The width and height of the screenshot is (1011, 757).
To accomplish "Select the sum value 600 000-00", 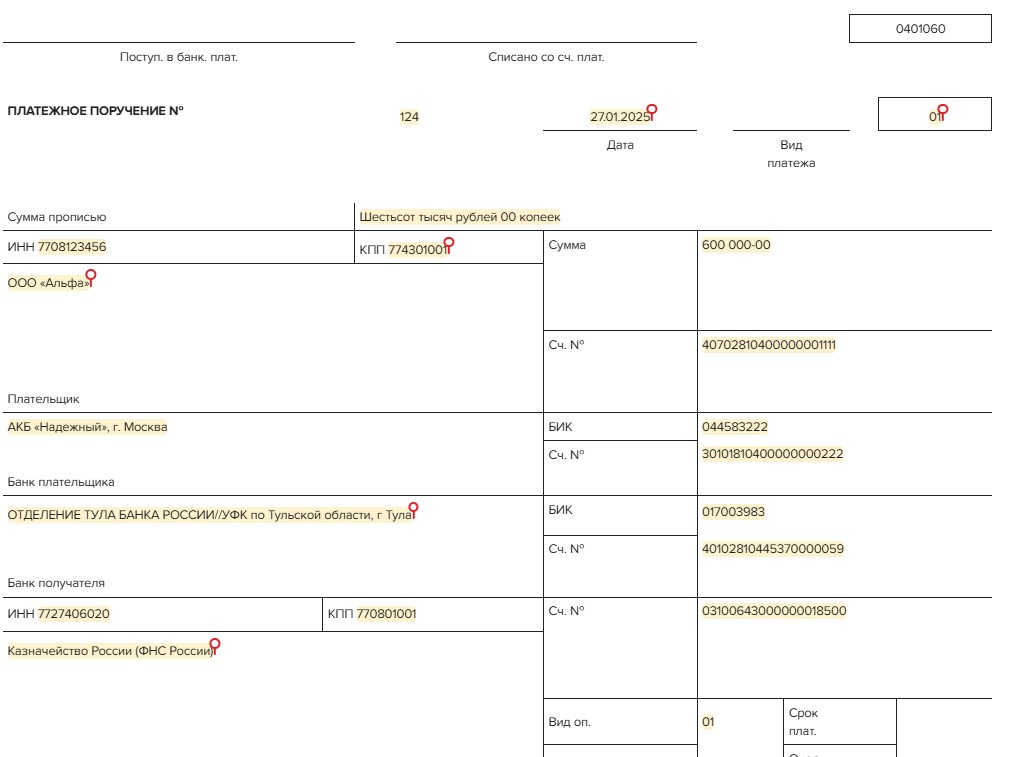I will (x=736, y=245).
